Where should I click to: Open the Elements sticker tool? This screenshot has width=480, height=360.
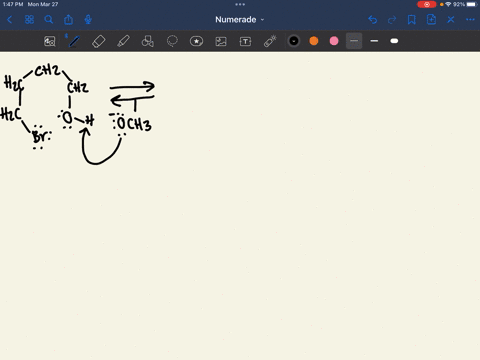pyautogui.click(x=196, y=41)
